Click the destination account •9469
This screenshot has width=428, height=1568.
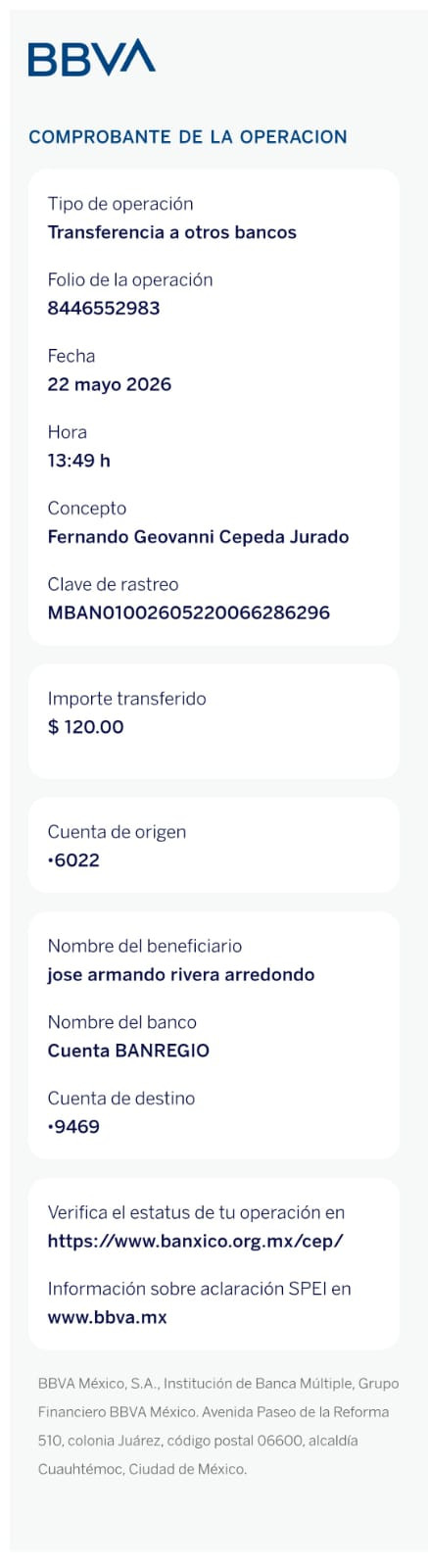[73, 1127]
